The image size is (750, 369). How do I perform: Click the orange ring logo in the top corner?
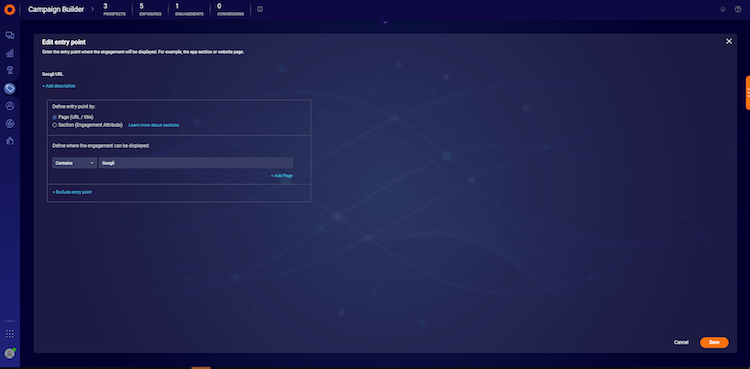coord(10,9)
